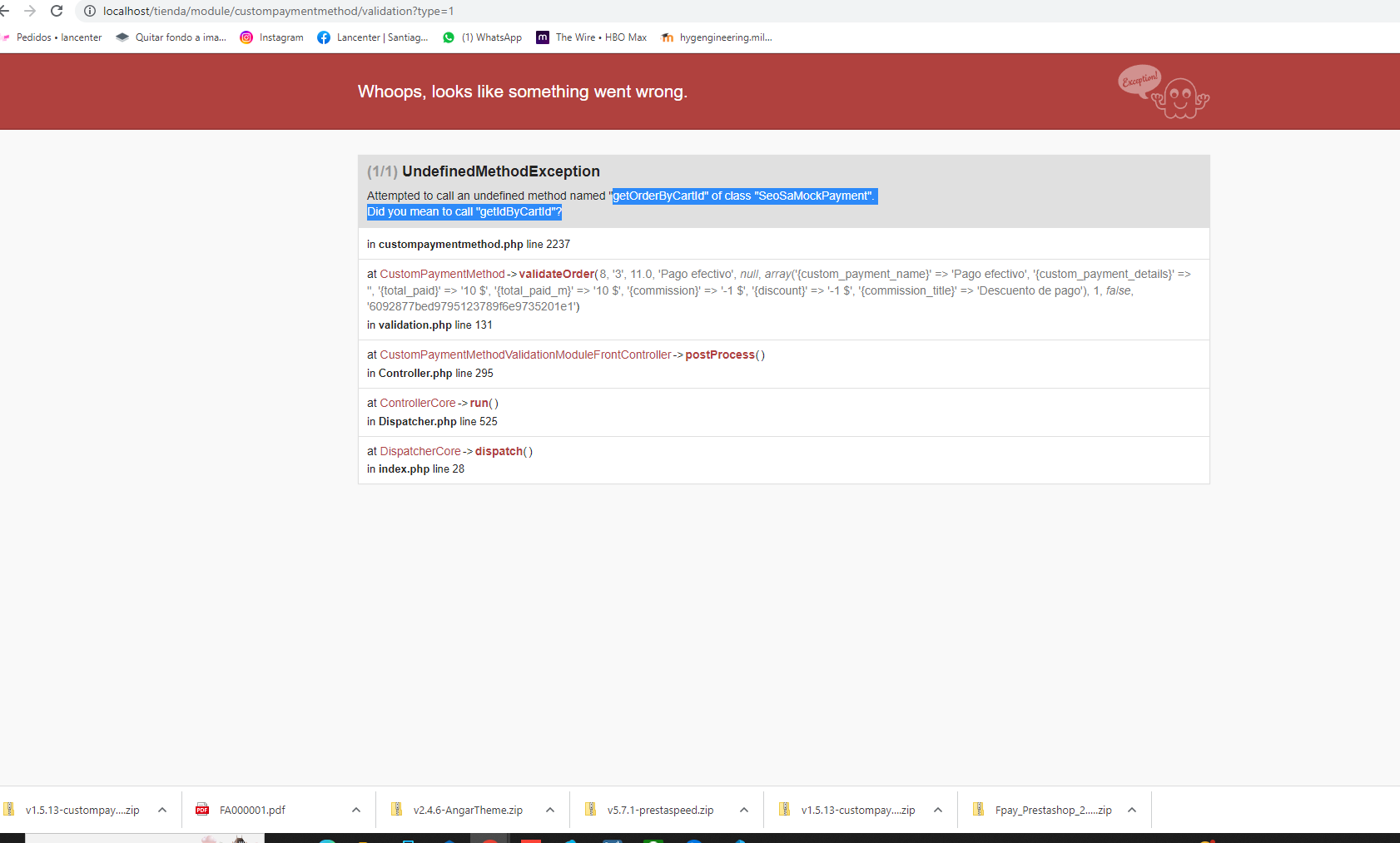
Task: Click the ControllerCore class name
Action: pos(418,404)
